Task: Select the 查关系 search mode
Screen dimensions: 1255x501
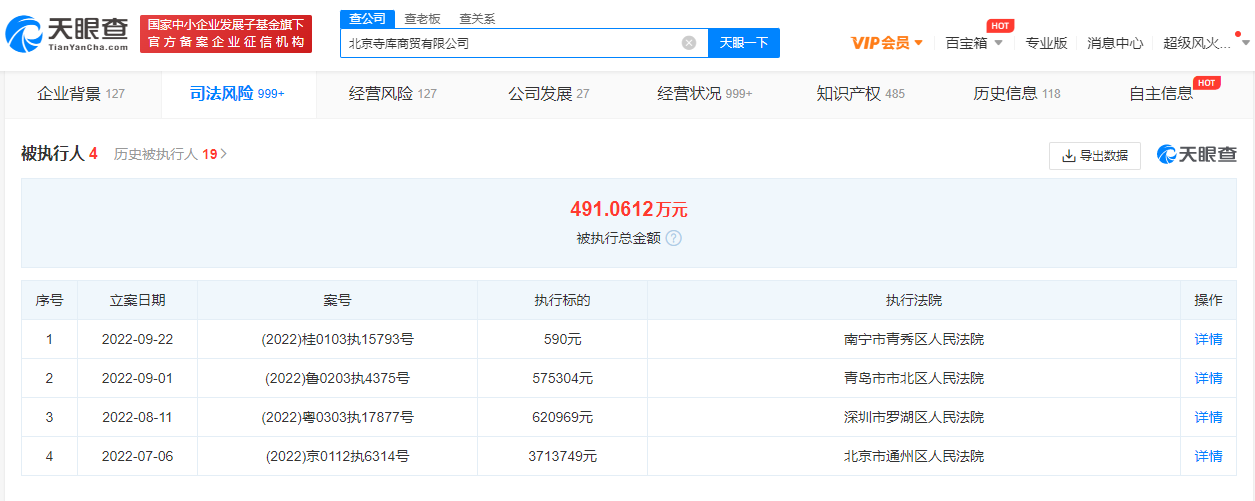Action: (477, 19)
